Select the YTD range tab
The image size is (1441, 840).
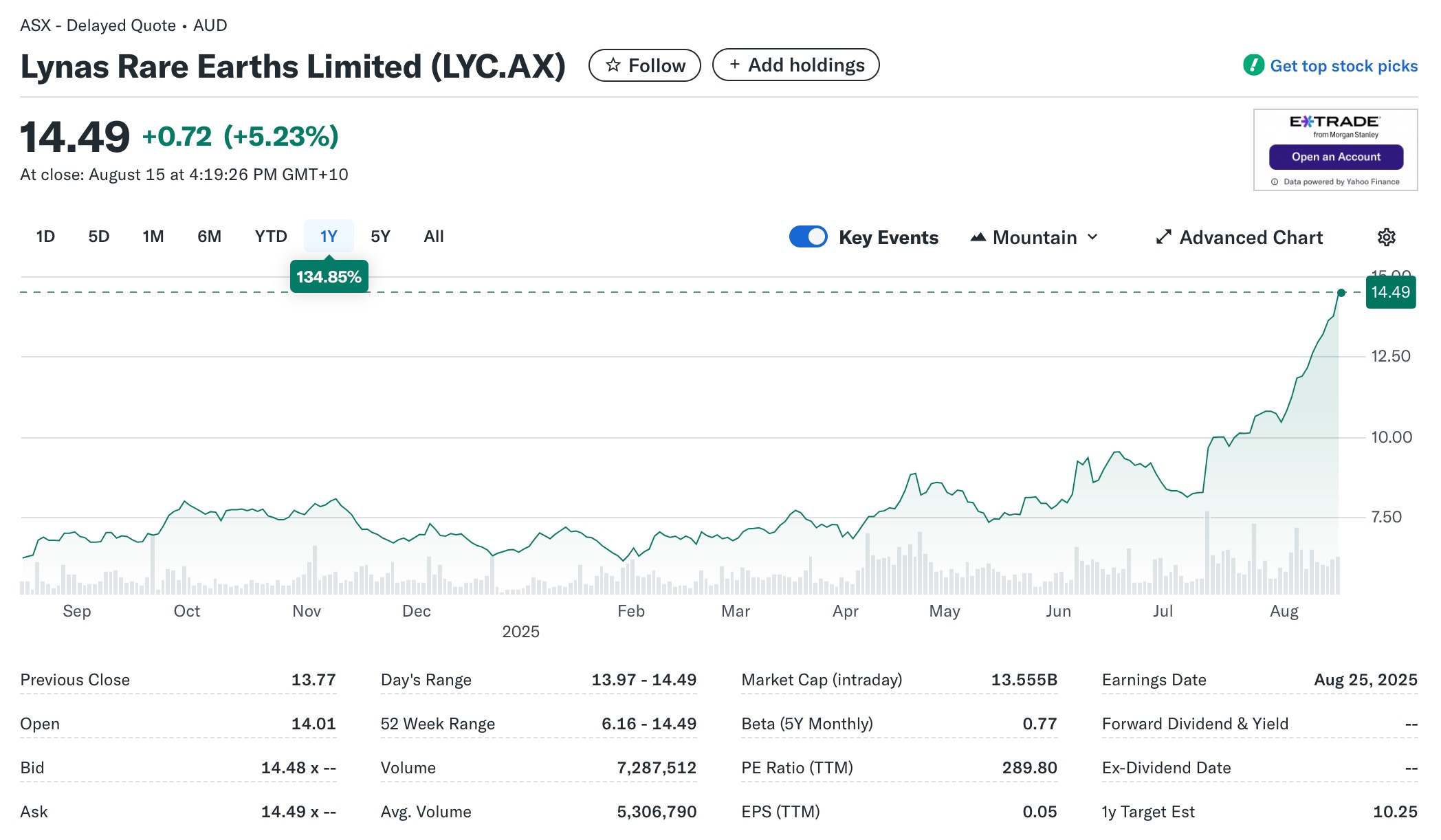271,236
